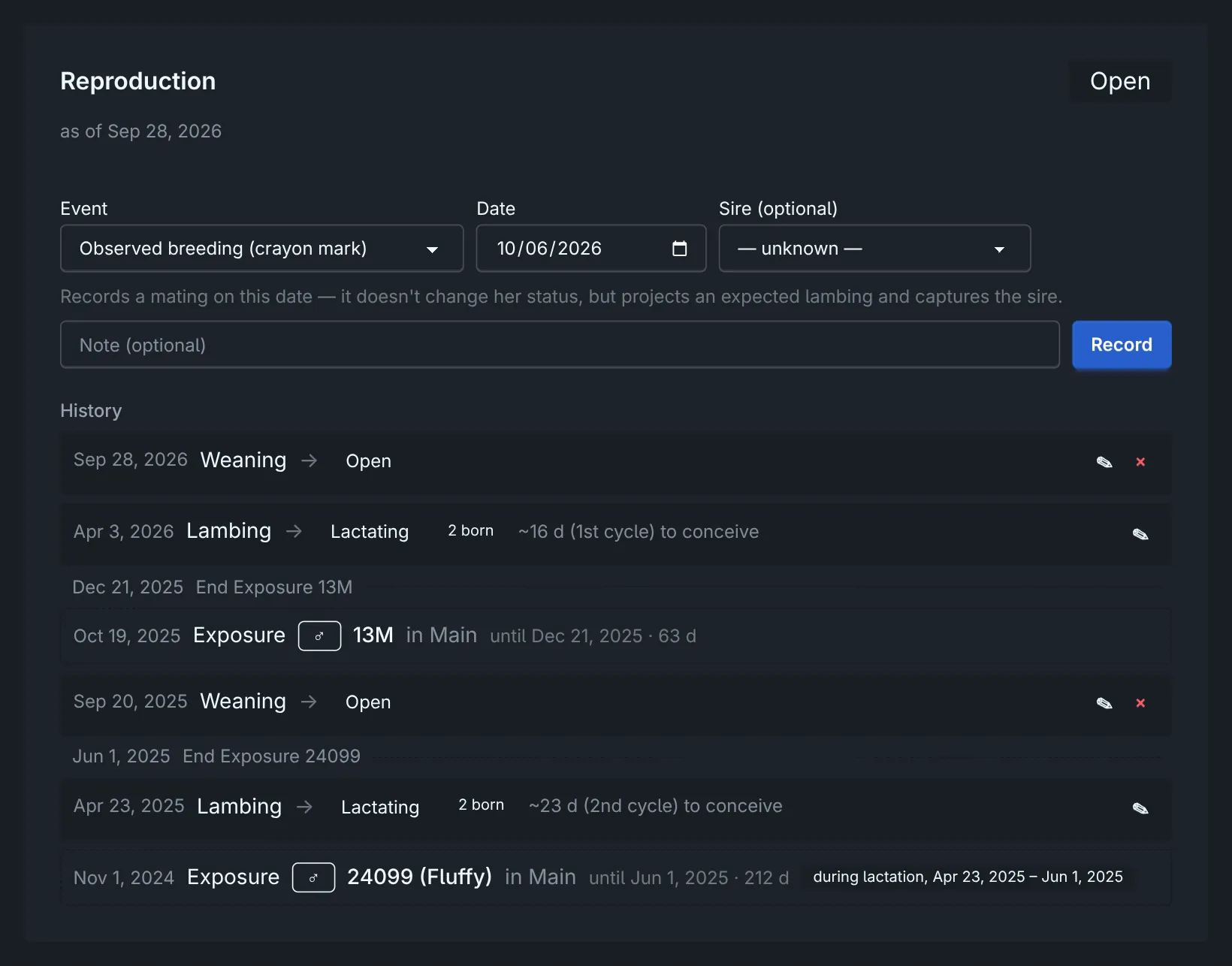Viewport: 1232px width, 966px height.
Task: Click "2 born" in Apr 3, 2026 row
Action: coord(471,530)
